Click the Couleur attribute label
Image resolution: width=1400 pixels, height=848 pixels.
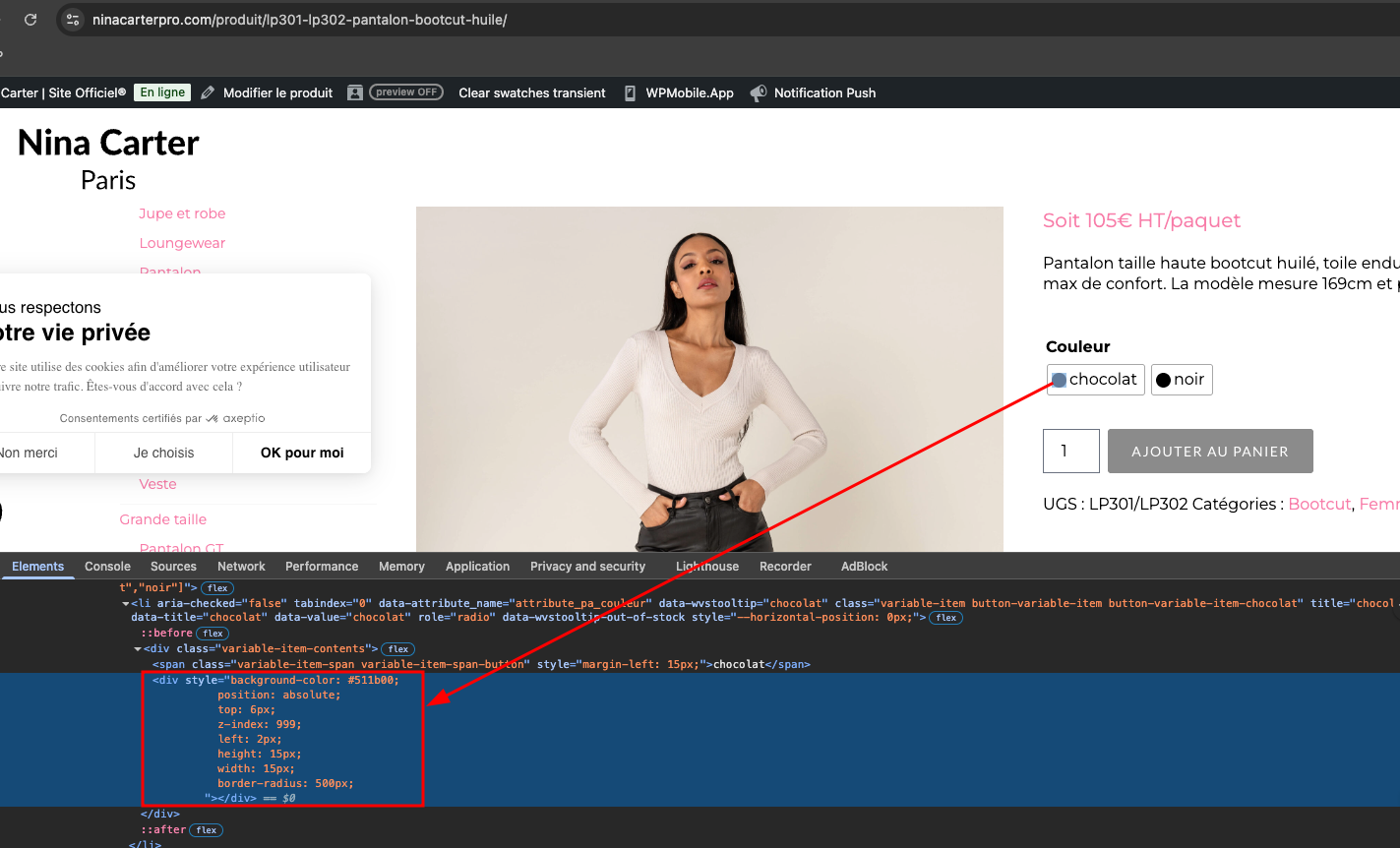(1078, 346)
